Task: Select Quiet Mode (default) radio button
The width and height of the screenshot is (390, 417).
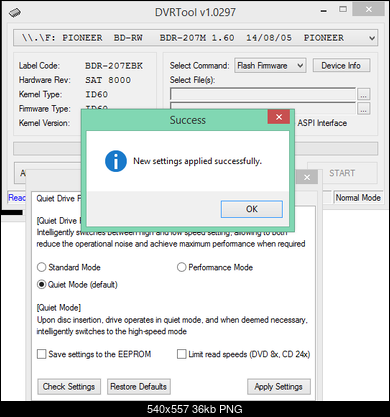Action: [x=41, y=285]
